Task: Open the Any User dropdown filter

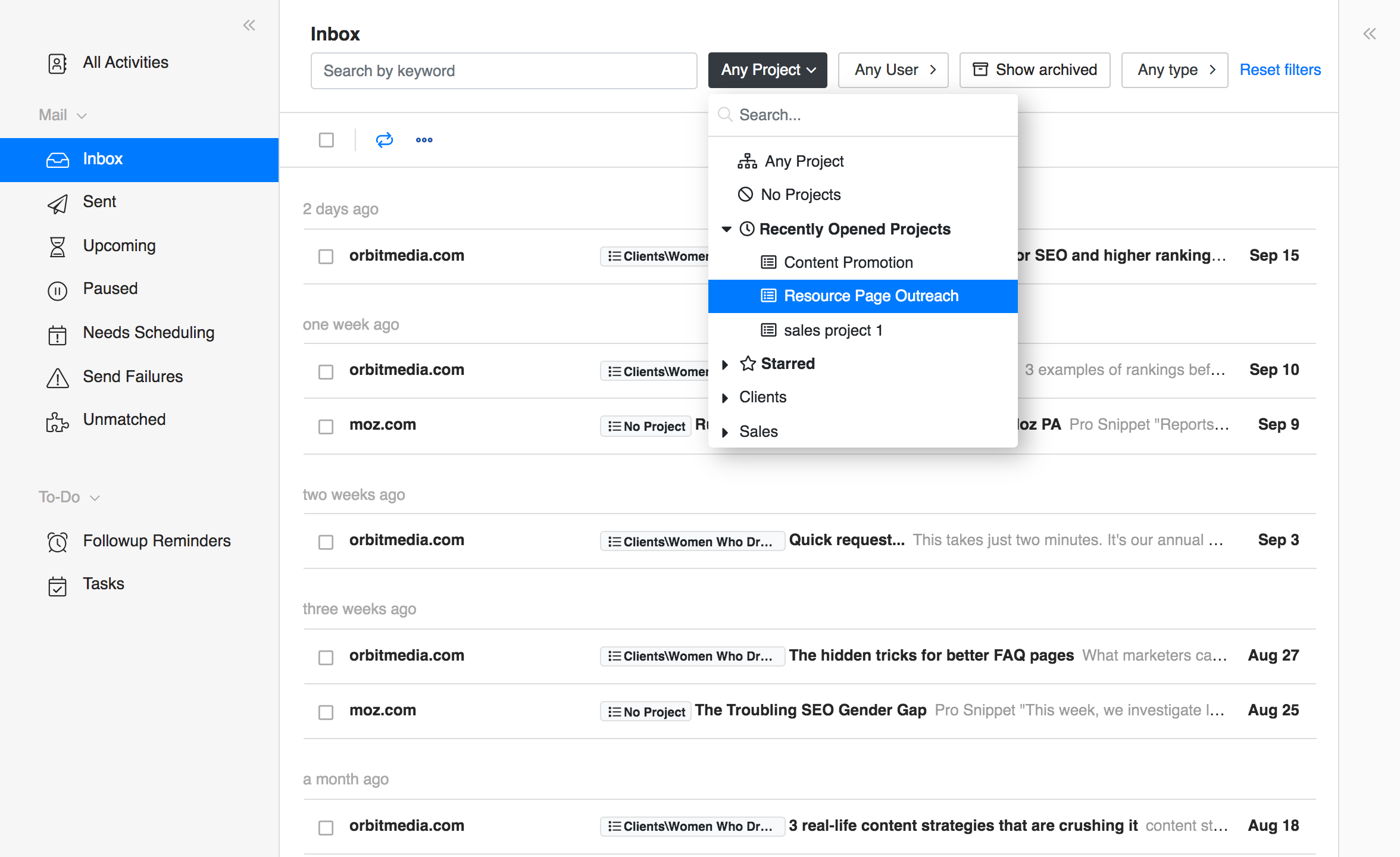Action: pos(893,70)
